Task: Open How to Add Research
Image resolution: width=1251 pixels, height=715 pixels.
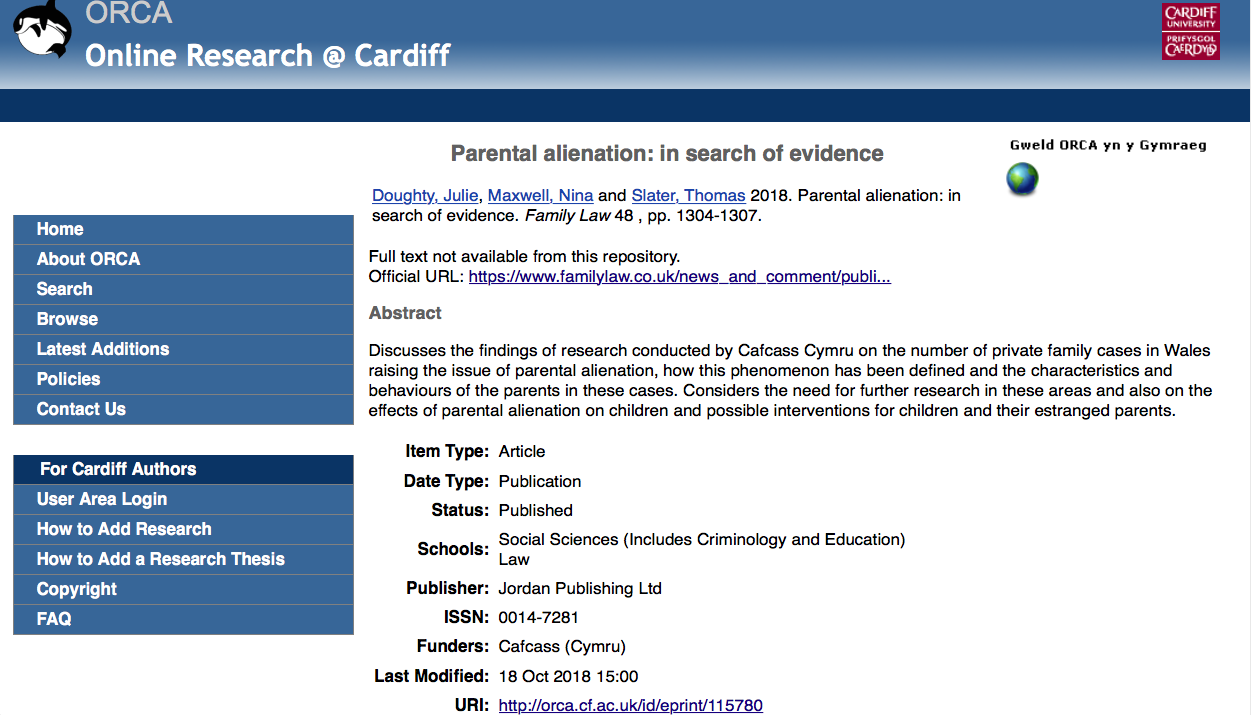Action: coord(124,529)
